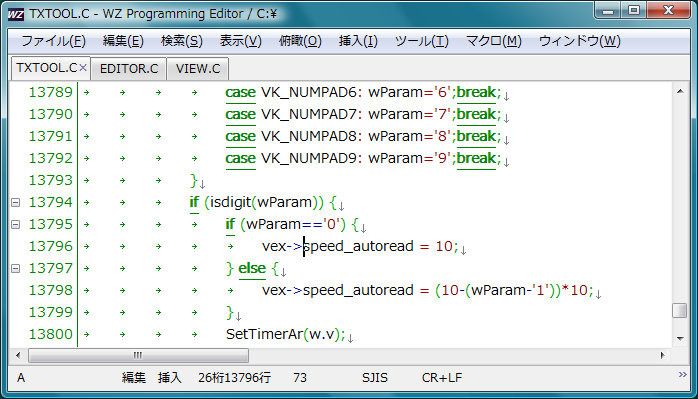Viewport: 698px width, 399px height.
Task: Click speed_autoread on line 13798
Action: (358, 291)
